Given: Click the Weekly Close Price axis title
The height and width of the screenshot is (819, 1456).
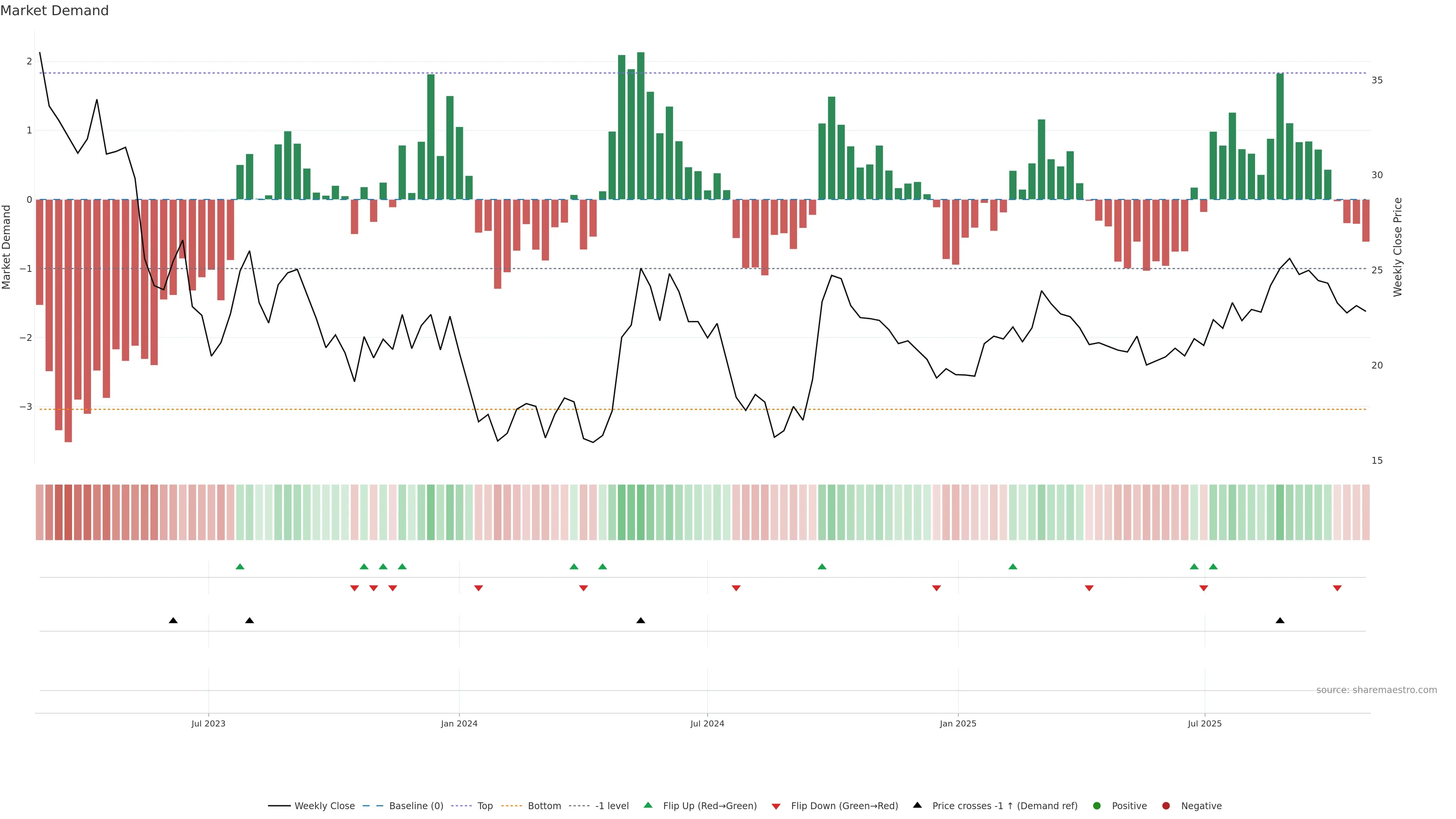Looking at the screenshot, I should tap(1398, 247).
